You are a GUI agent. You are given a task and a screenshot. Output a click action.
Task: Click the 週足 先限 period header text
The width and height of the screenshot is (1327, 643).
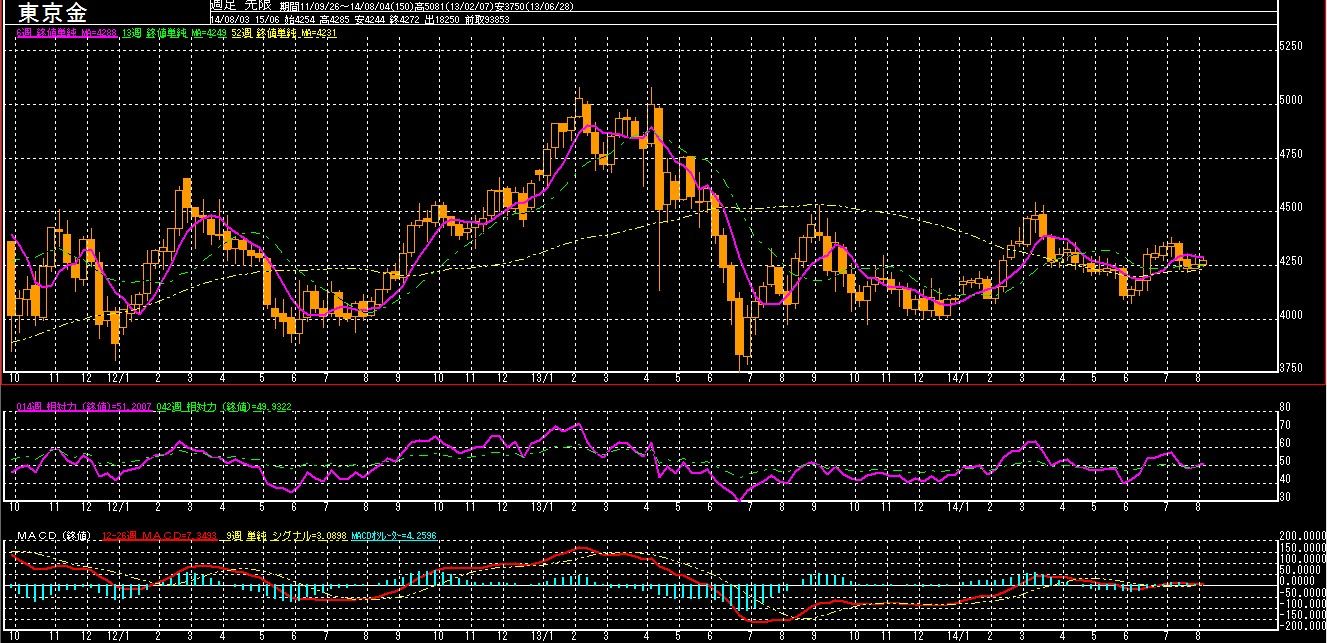[x=241, y=6]
